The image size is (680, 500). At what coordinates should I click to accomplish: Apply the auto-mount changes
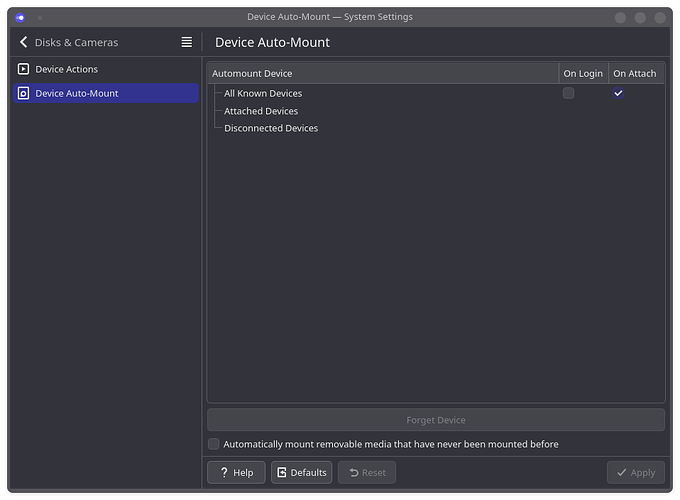click(x=636, y=472)
